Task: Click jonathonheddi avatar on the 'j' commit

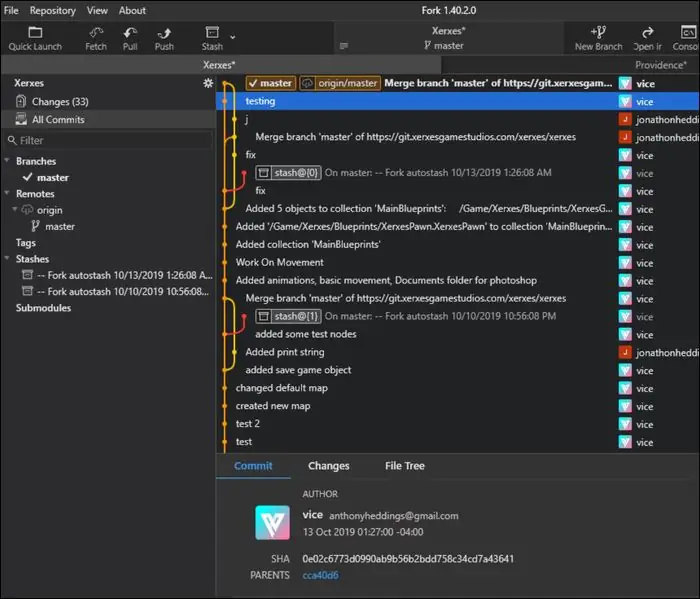Action: (x=625, y=119)
